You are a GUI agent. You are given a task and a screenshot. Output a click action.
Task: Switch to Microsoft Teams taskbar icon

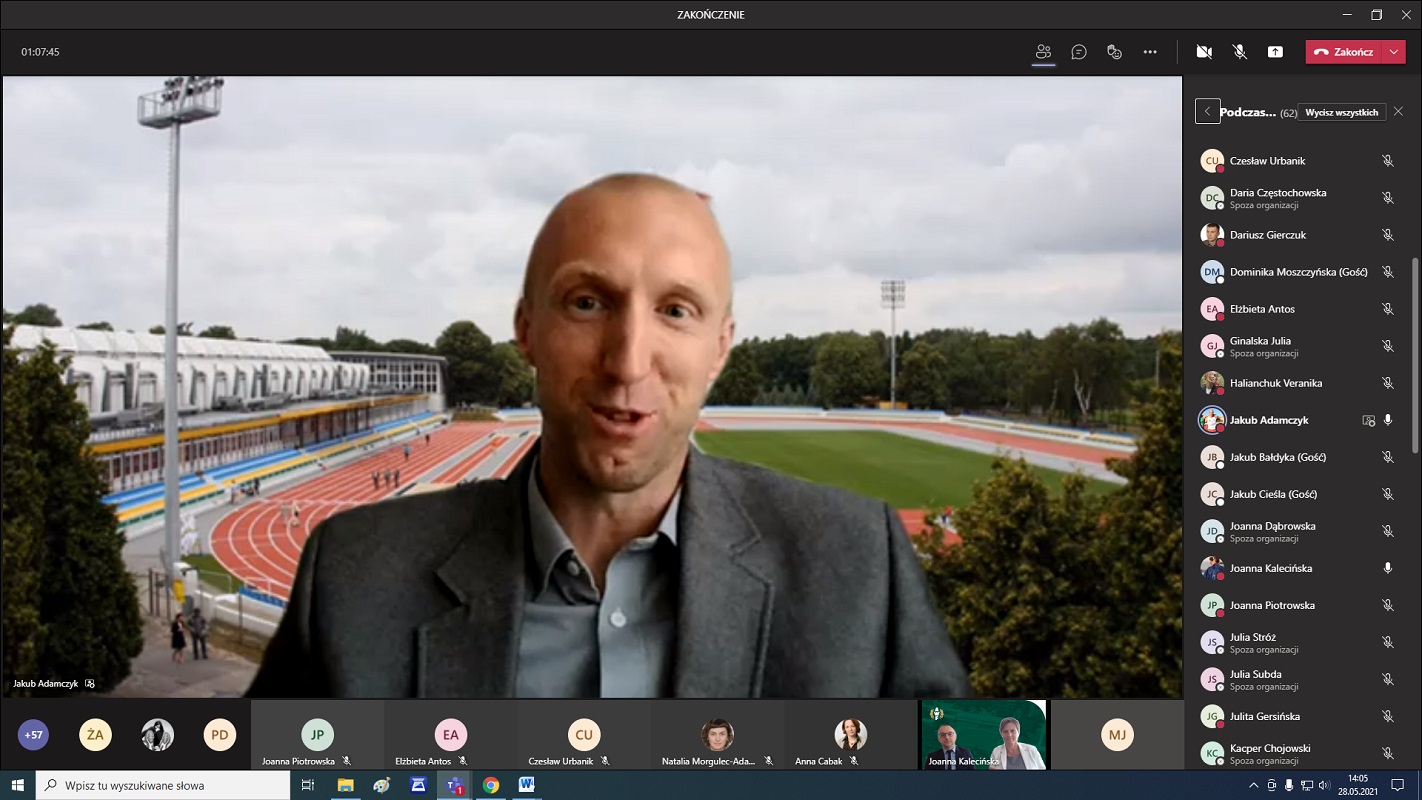pos(454,785)
